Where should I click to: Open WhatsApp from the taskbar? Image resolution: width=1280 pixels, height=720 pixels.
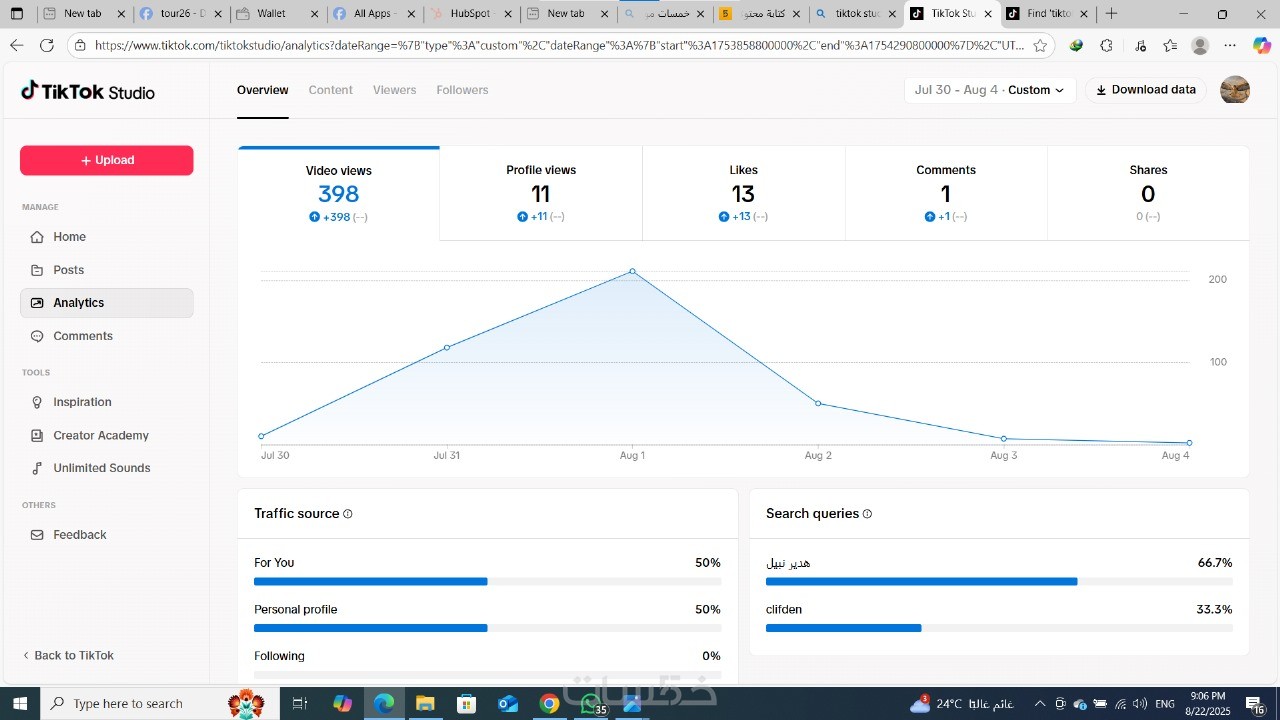590,704
